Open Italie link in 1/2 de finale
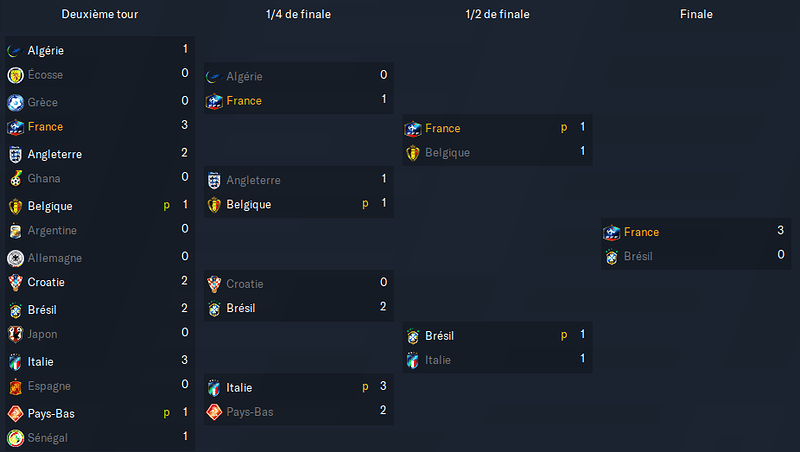 [x=438, y=360]
